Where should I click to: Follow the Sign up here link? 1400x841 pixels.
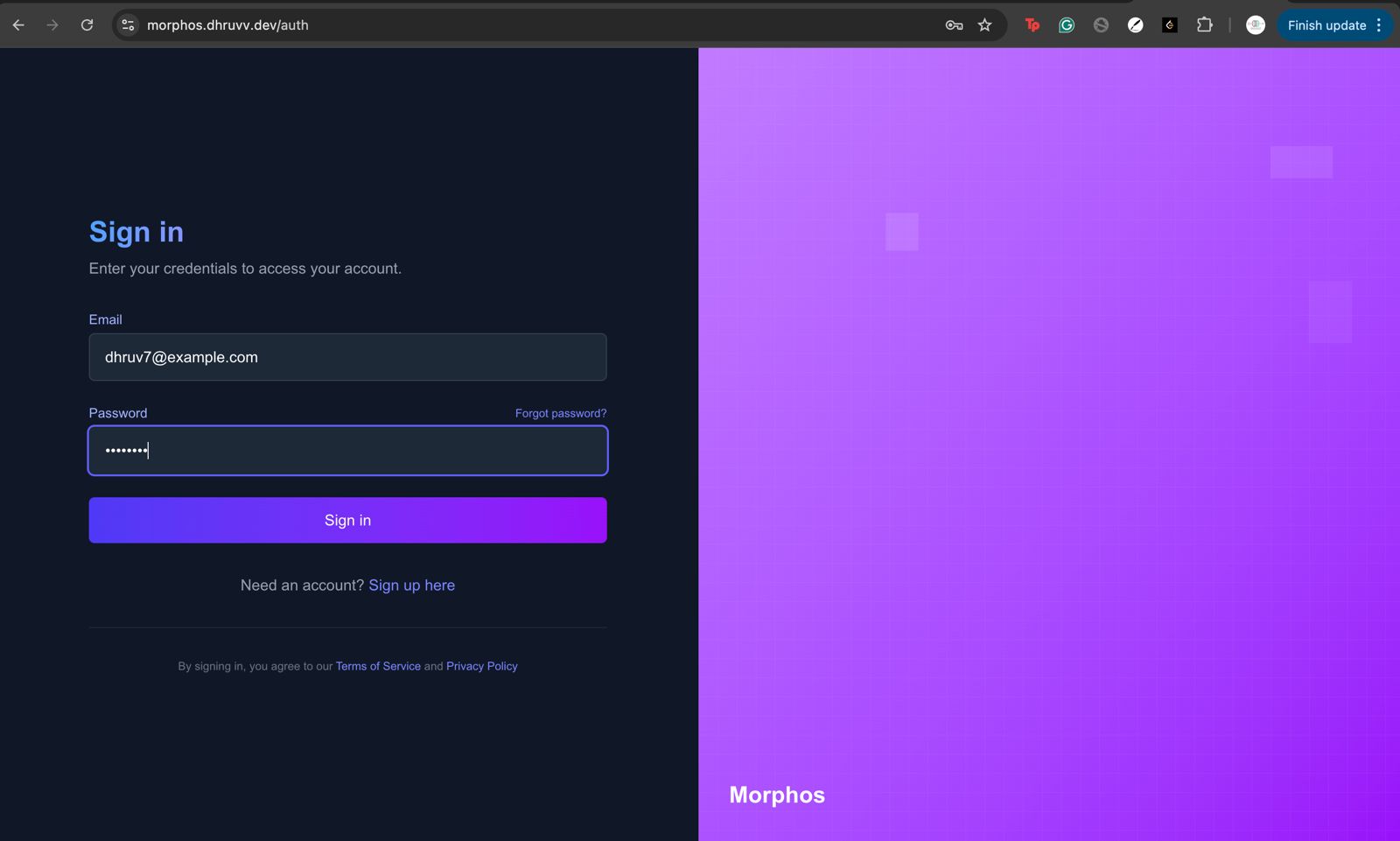(412, 585)
